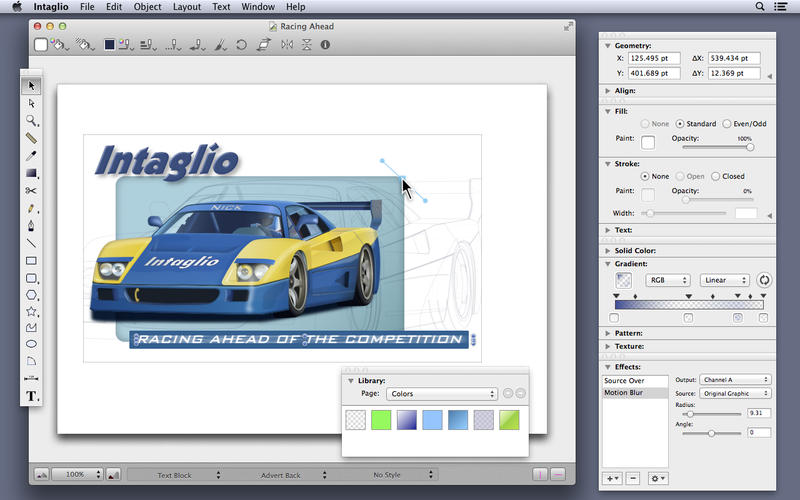The image size is (800, 500).
Task: Pick the green swatch in Library
Action: [x=381, y=420]
